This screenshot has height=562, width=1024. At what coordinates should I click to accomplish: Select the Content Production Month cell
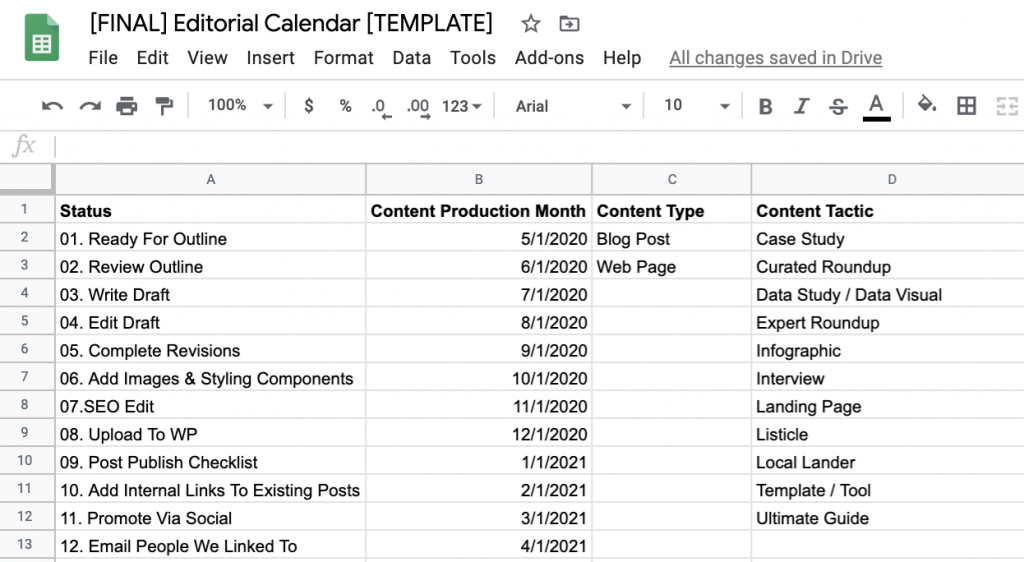point(479,210)
